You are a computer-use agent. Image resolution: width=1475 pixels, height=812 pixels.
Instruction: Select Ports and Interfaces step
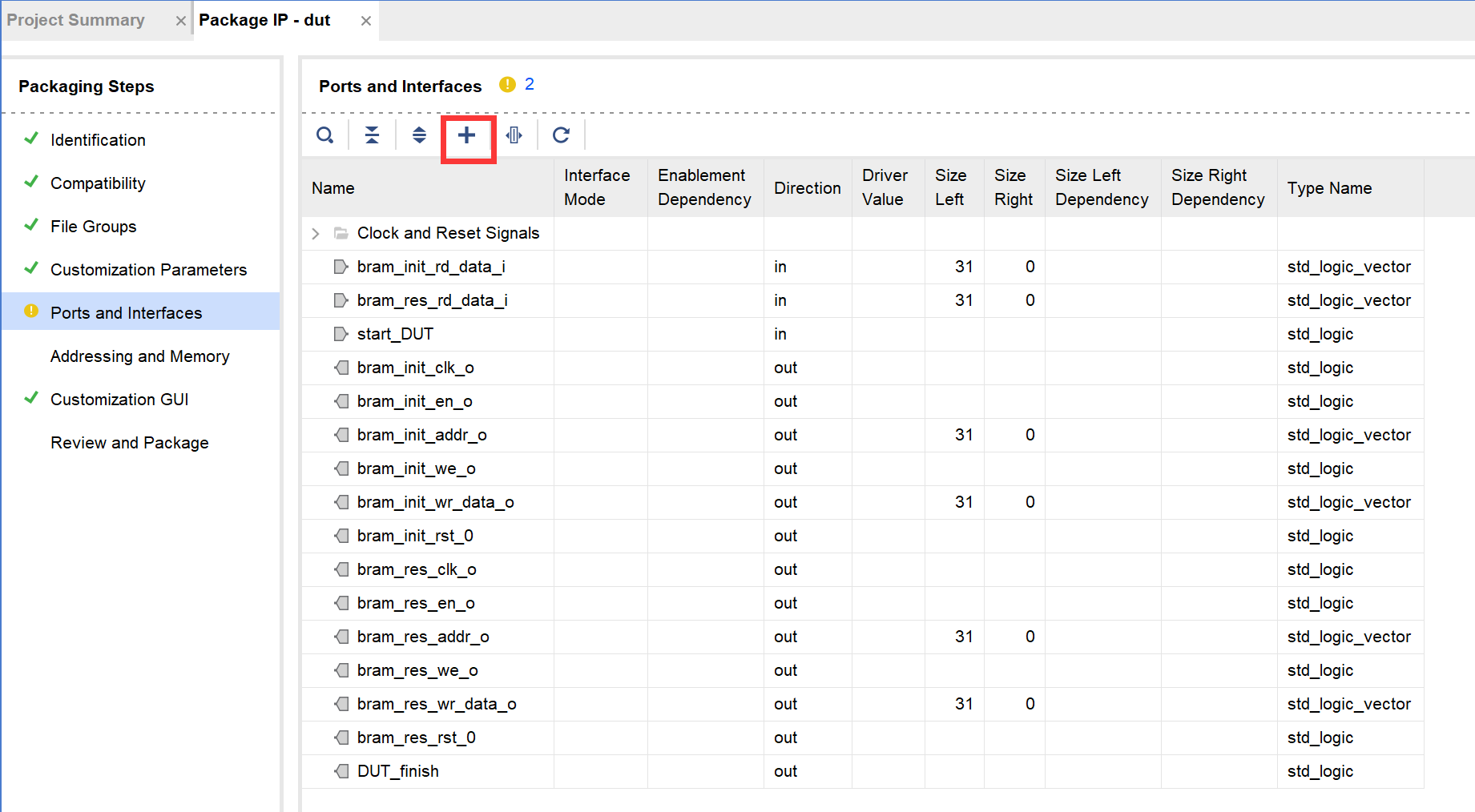(140, 311)
